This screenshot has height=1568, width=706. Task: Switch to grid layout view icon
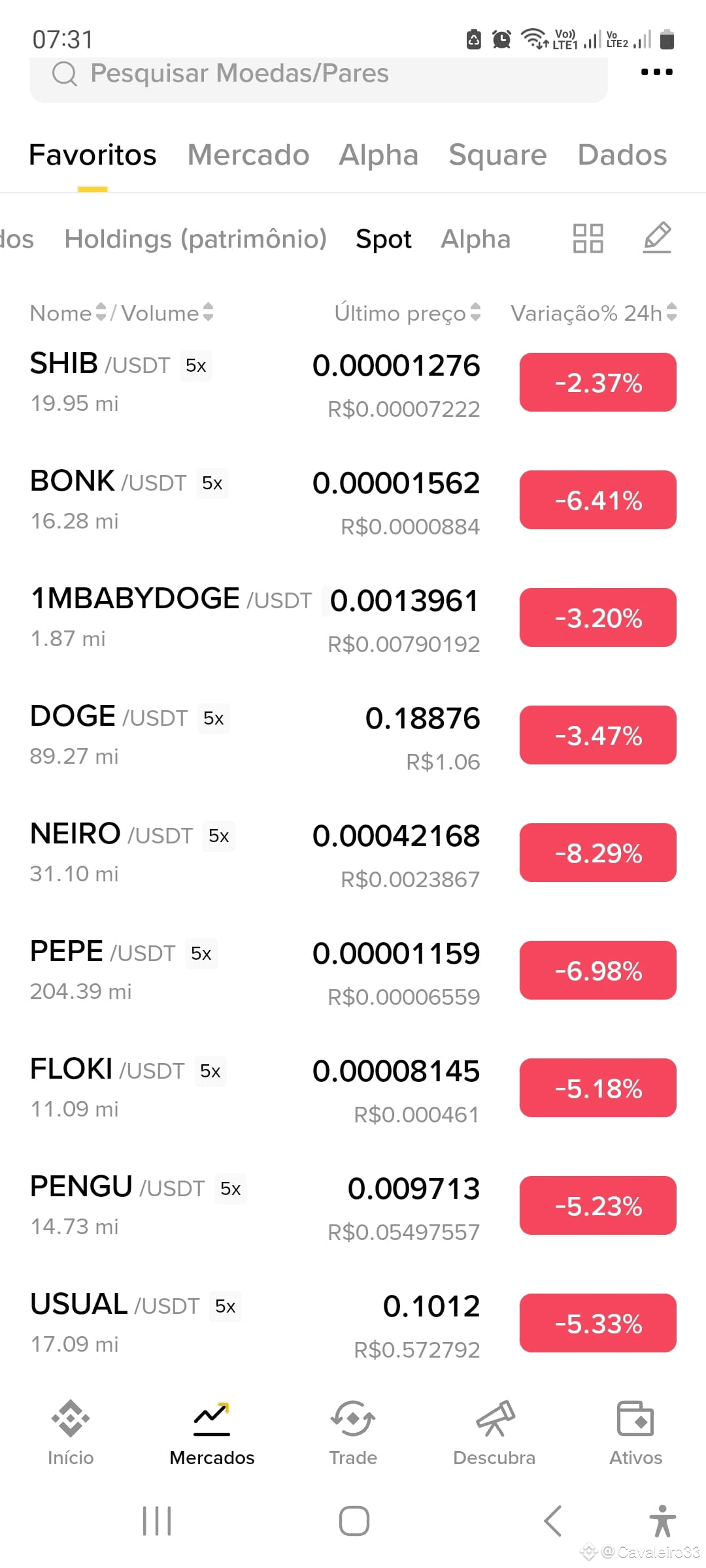tap(588, 238)
